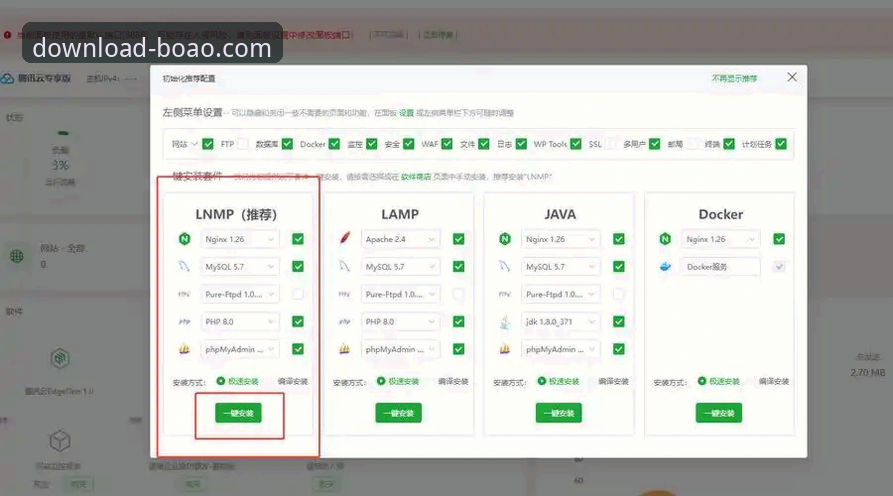Click the Tencent Cloud logo in the background panel
The width and height of the screenshot is (893, 496).
click(7, 79)
